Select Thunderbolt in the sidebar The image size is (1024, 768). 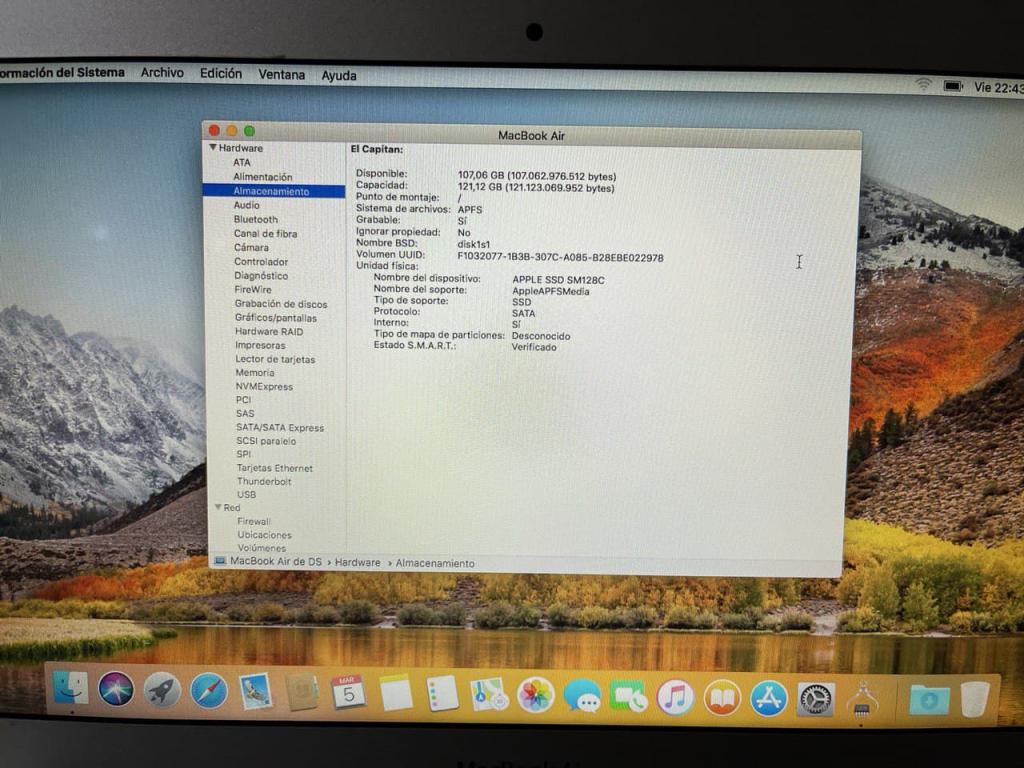(x=264, y=481)
